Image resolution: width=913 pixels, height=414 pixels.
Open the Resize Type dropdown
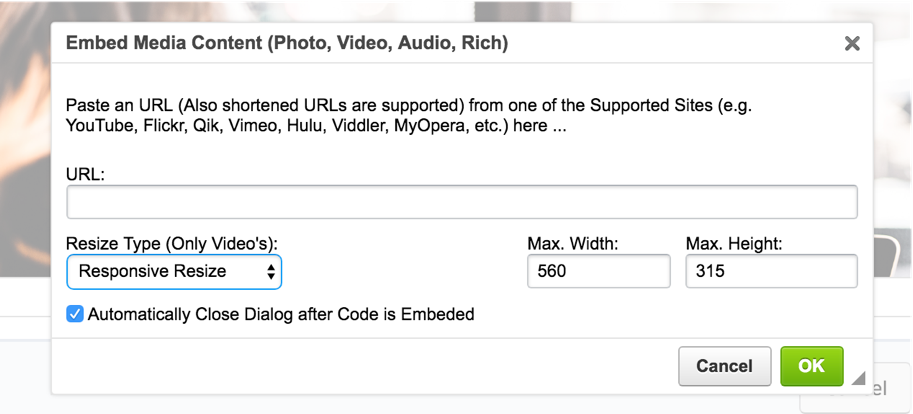(174, 271)
